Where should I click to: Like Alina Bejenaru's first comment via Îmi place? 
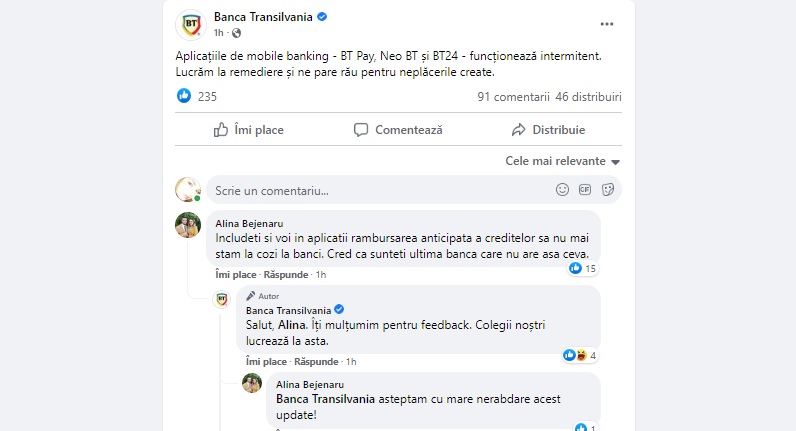point(235,274)
